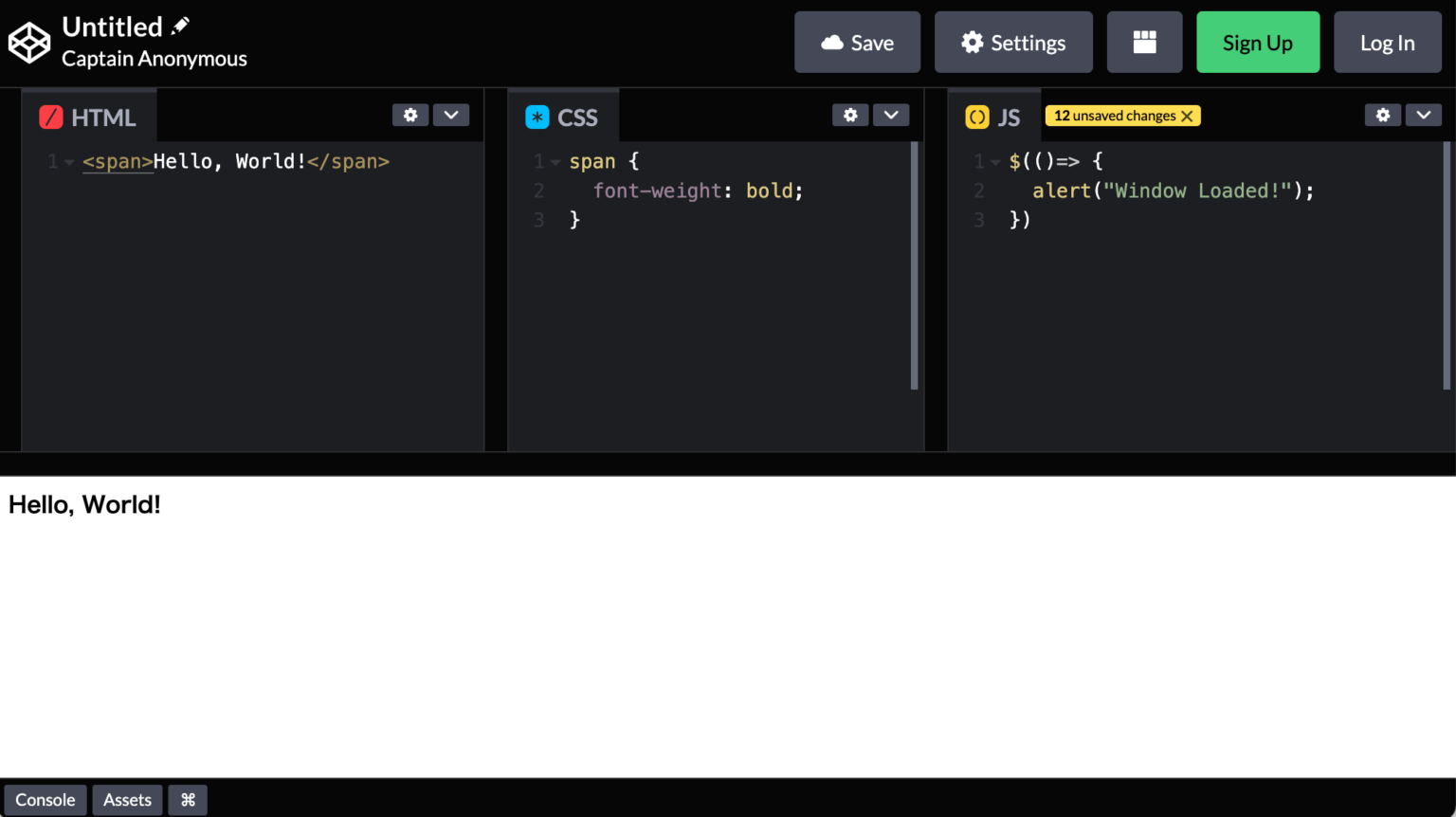Open the HTML editor settings gear

[x=410, y=115]
